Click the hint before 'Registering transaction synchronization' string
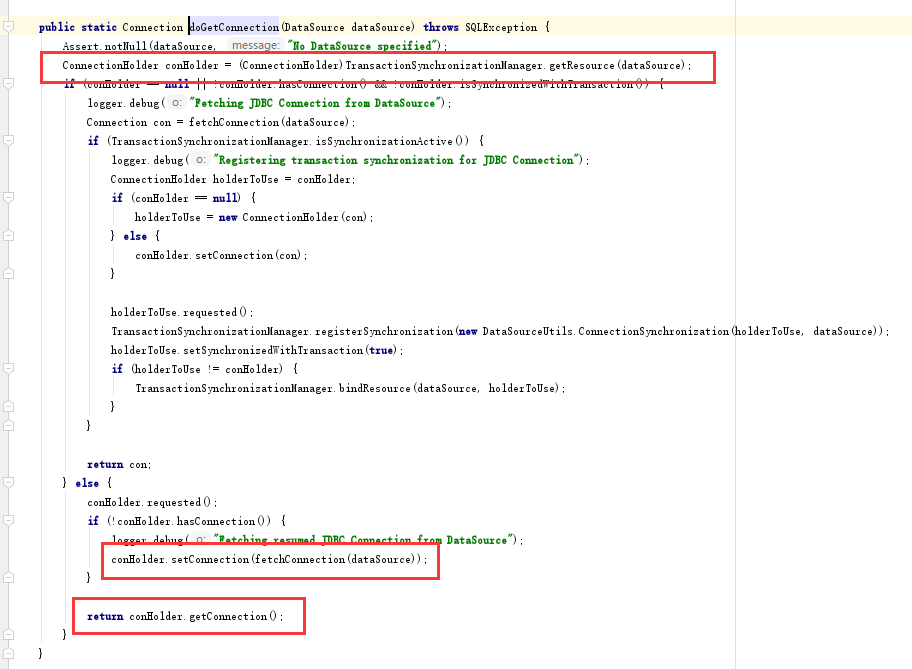This screenshot has width=912, height=669. 200,160
